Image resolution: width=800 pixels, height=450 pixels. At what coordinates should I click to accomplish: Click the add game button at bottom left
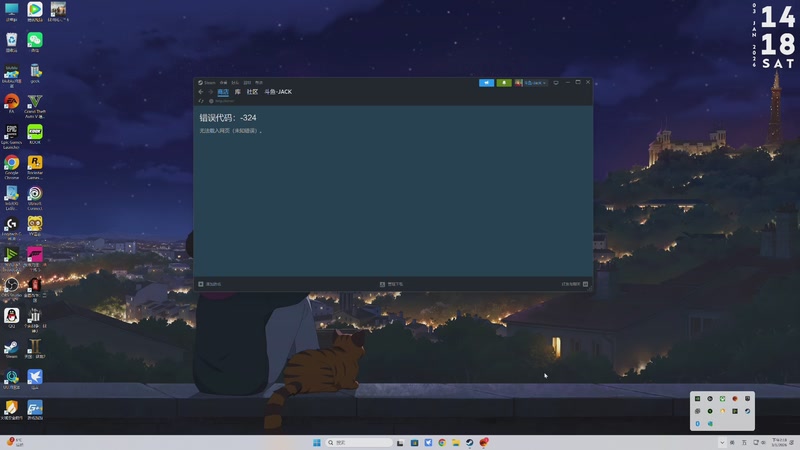[210, 284]
